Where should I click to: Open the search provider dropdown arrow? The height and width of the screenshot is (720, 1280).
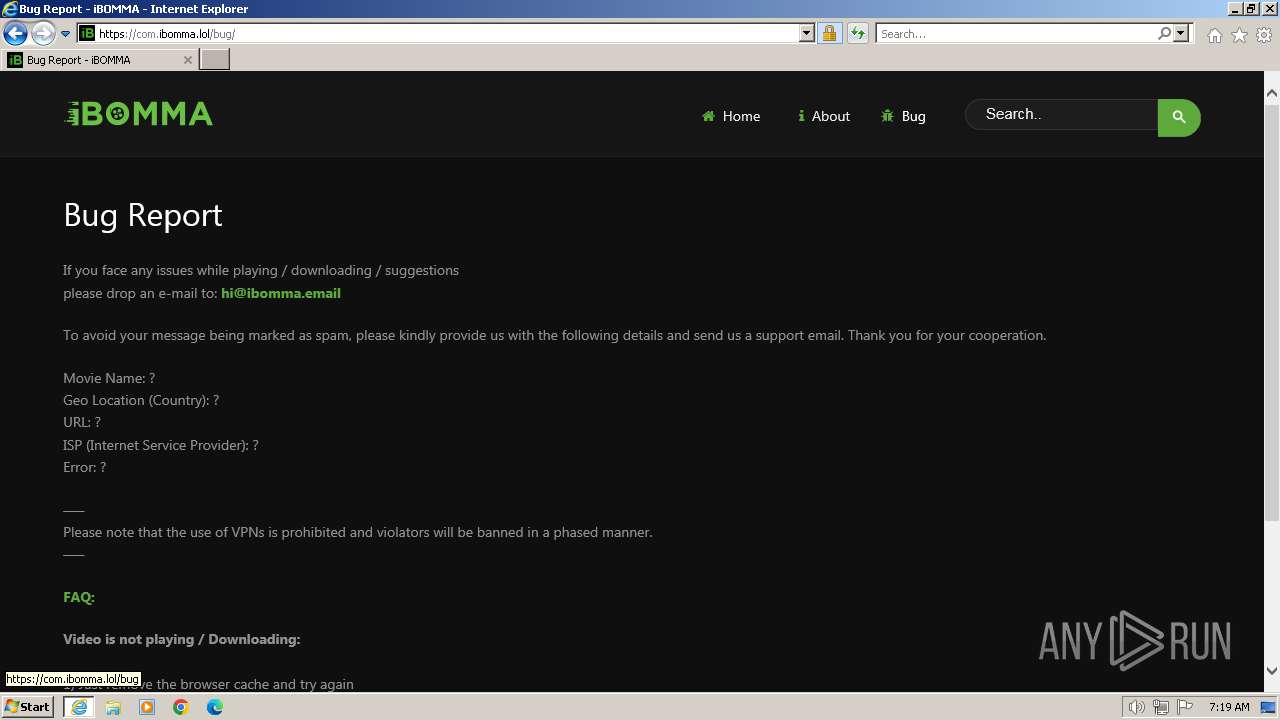(1181, 33)
